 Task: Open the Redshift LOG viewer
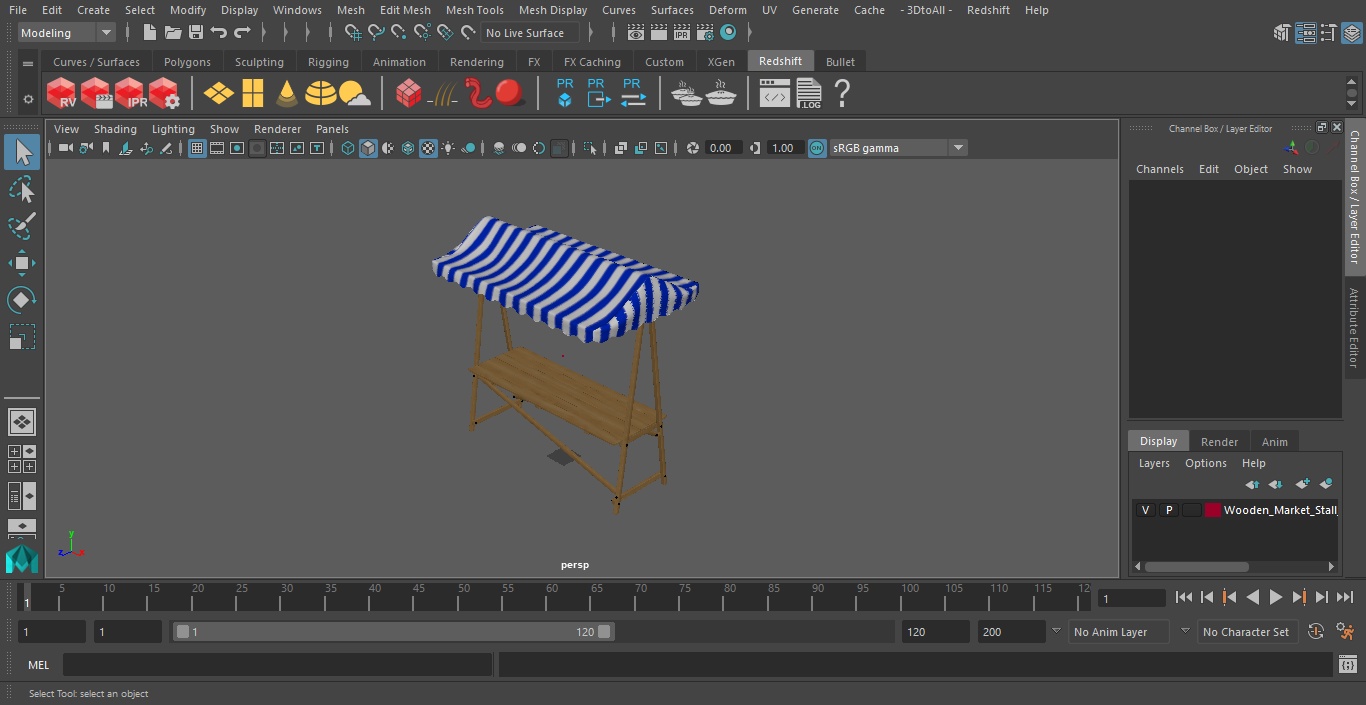tap(808, 94)
